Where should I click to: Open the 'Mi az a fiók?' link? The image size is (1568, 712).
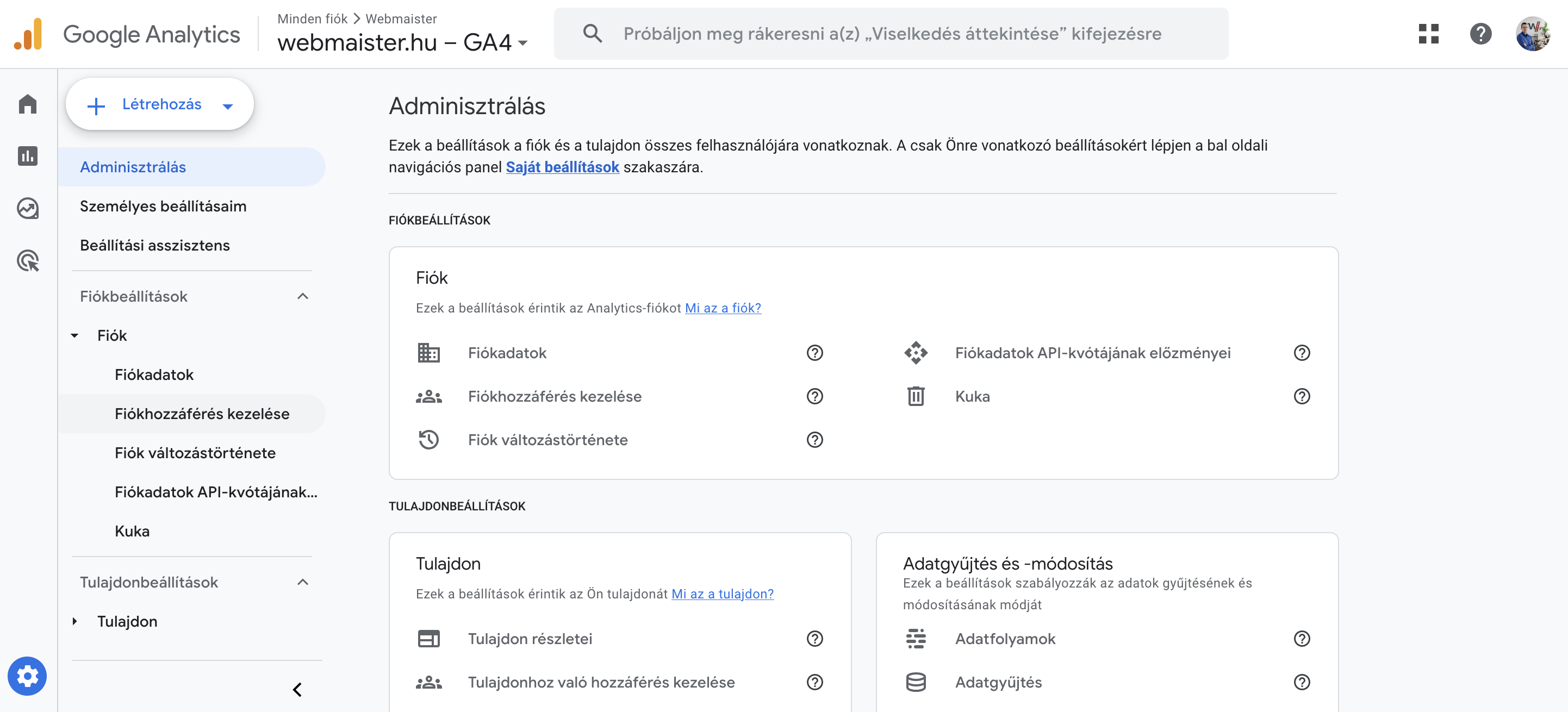723,308
